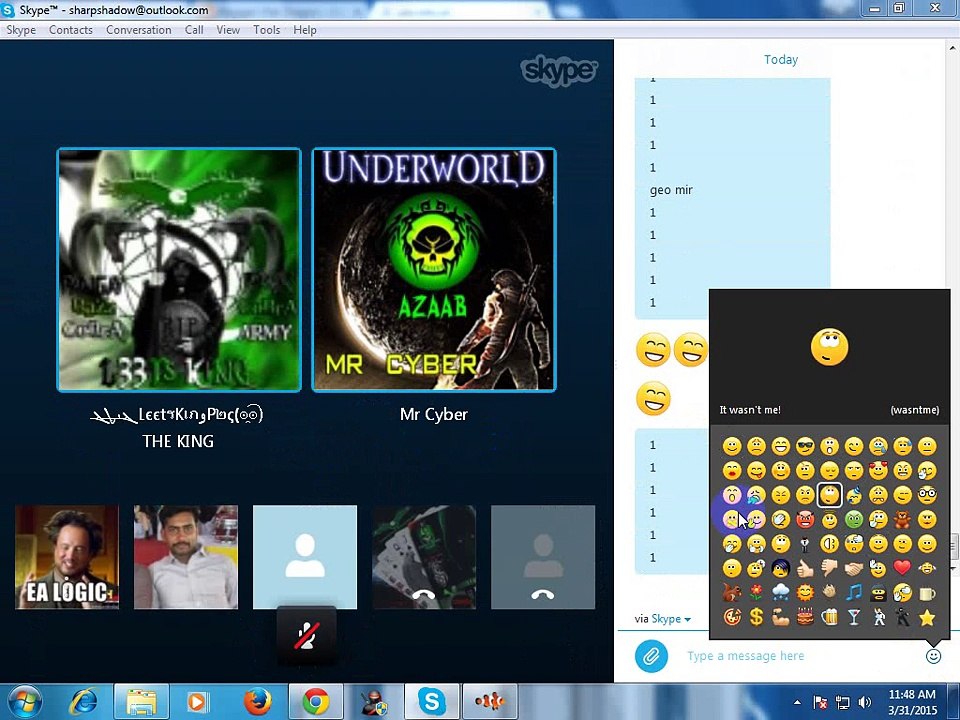Insert the gold star emoticon

pos(927,617)
